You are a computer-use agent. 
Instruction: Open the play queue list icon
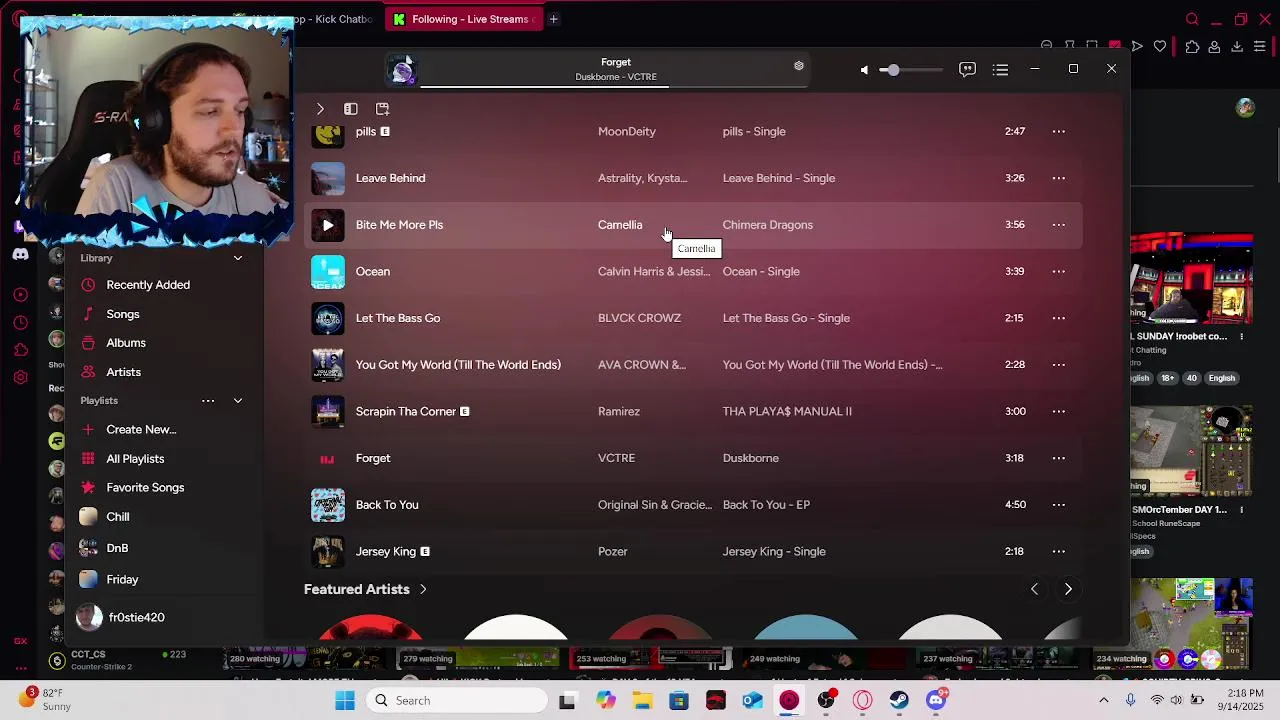tap(1000, 70)
